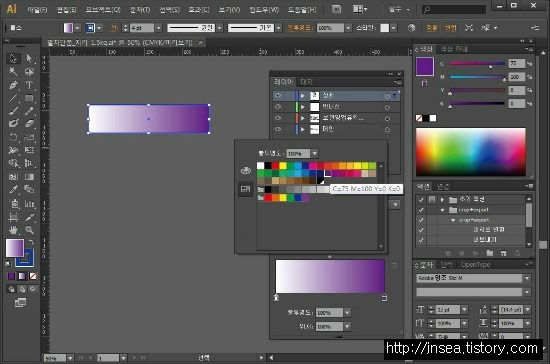Open the View menu
This screenshot has height=364, width=550.
(229, 9)
